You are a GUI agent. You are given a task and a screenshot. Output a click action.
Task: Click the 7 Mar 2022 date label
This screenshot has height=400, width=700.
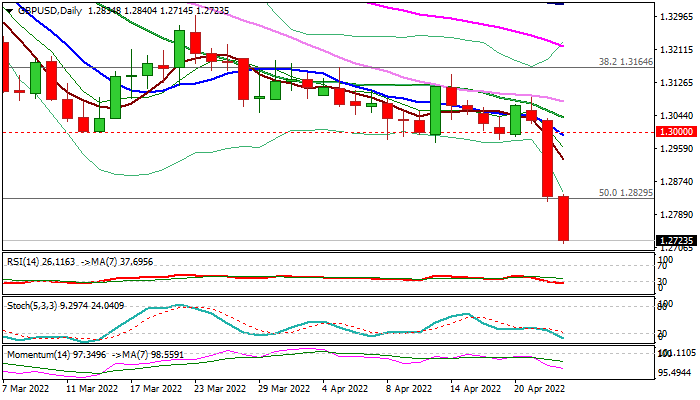click(x=27, y=387)
